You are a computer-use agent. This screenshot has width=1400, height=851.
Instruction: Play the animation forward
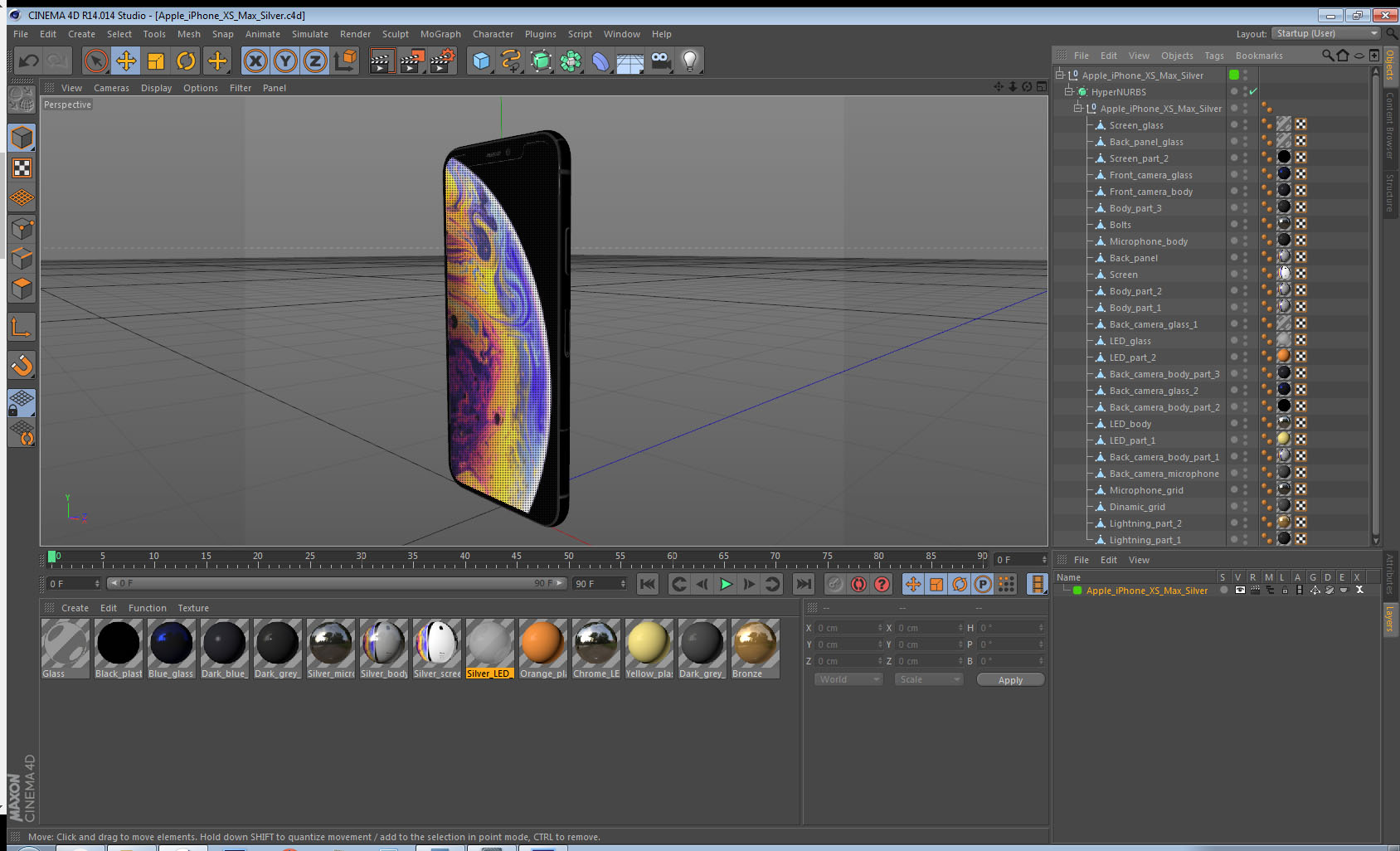[x=726, y=584]
